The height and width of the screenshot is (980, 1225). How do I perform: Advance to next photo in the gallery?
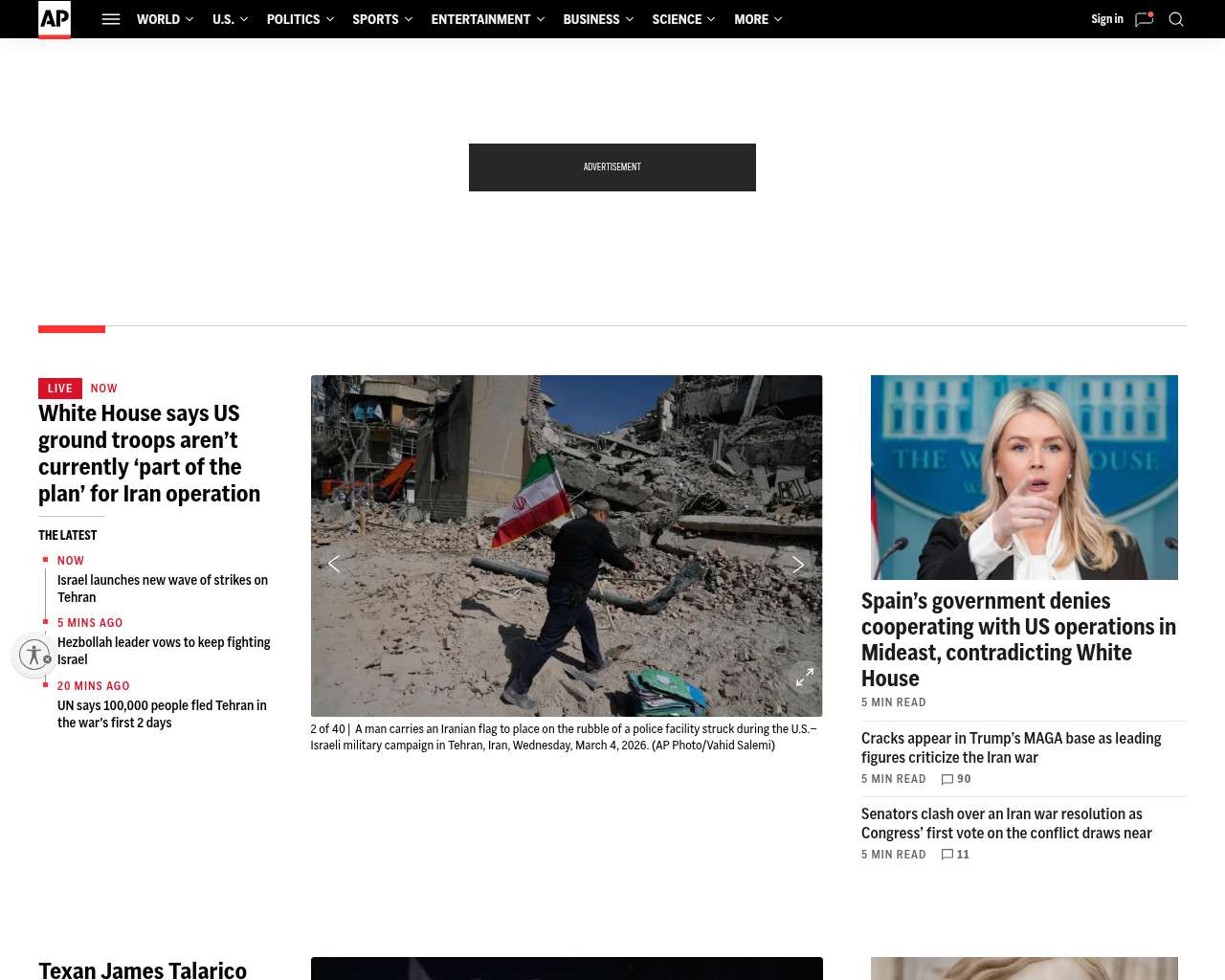click(798, 565)
